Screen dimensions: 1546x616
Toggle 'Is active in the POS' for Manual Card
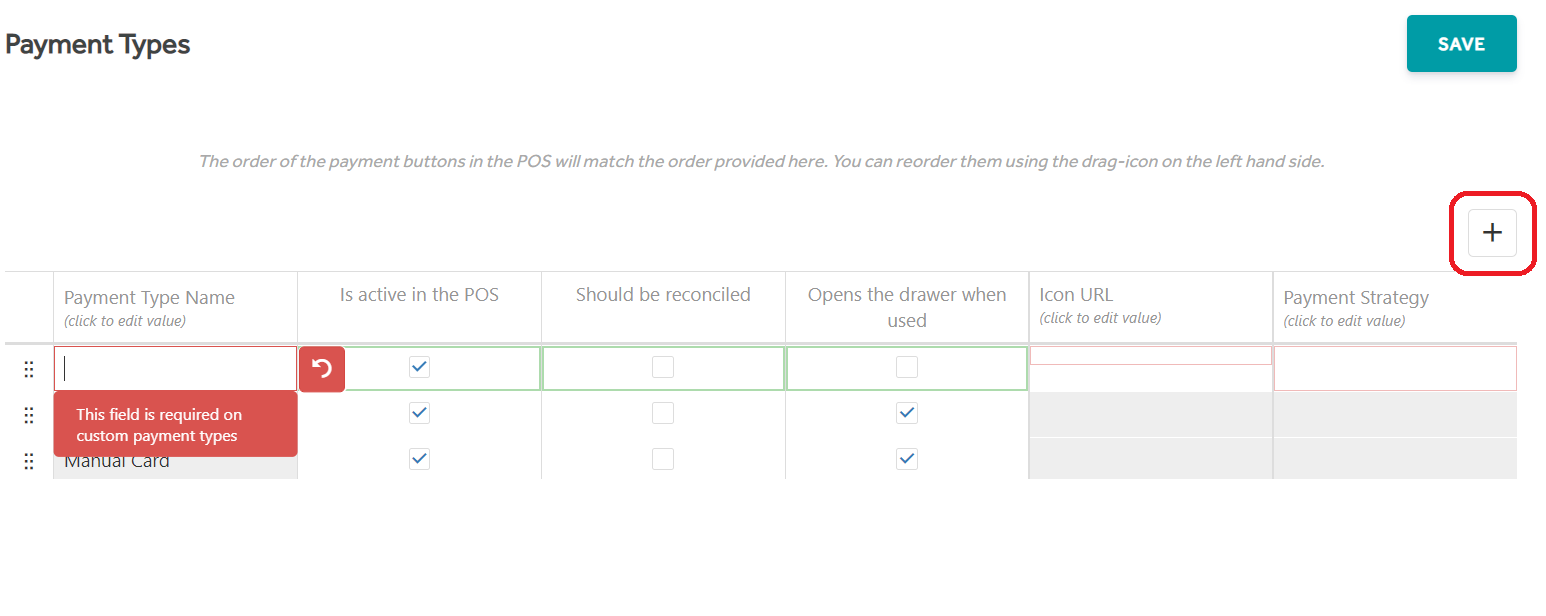420,459
